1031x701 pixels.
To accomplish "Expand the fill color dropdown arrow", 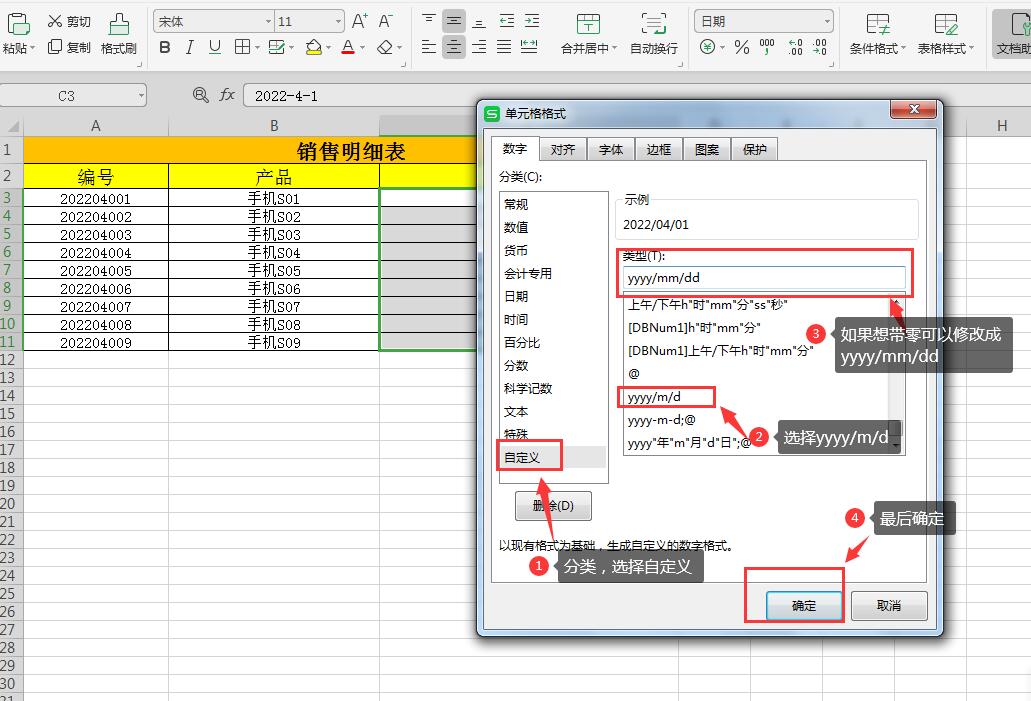I will (327, 48).
